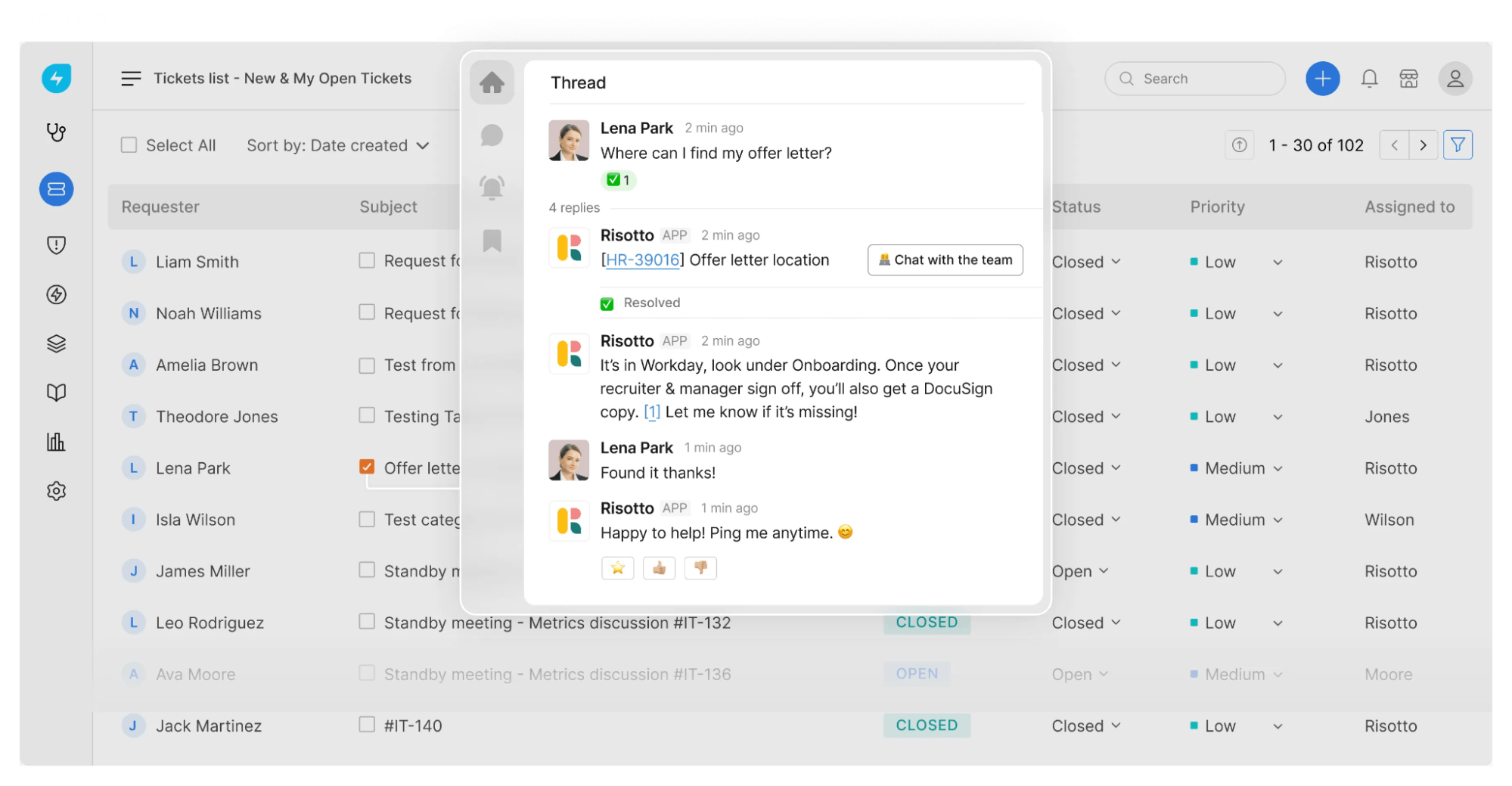Open the Status dropdown for Noah Williams
This screenshot has height=786, width=1512.
(x=1086, y=313)
